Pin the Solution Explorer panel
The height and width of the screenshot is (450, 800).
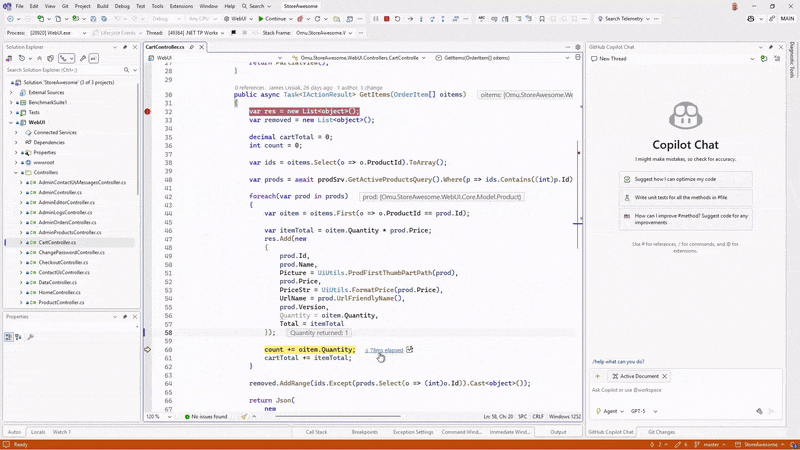pyautogui.click(x=127, y=47)
